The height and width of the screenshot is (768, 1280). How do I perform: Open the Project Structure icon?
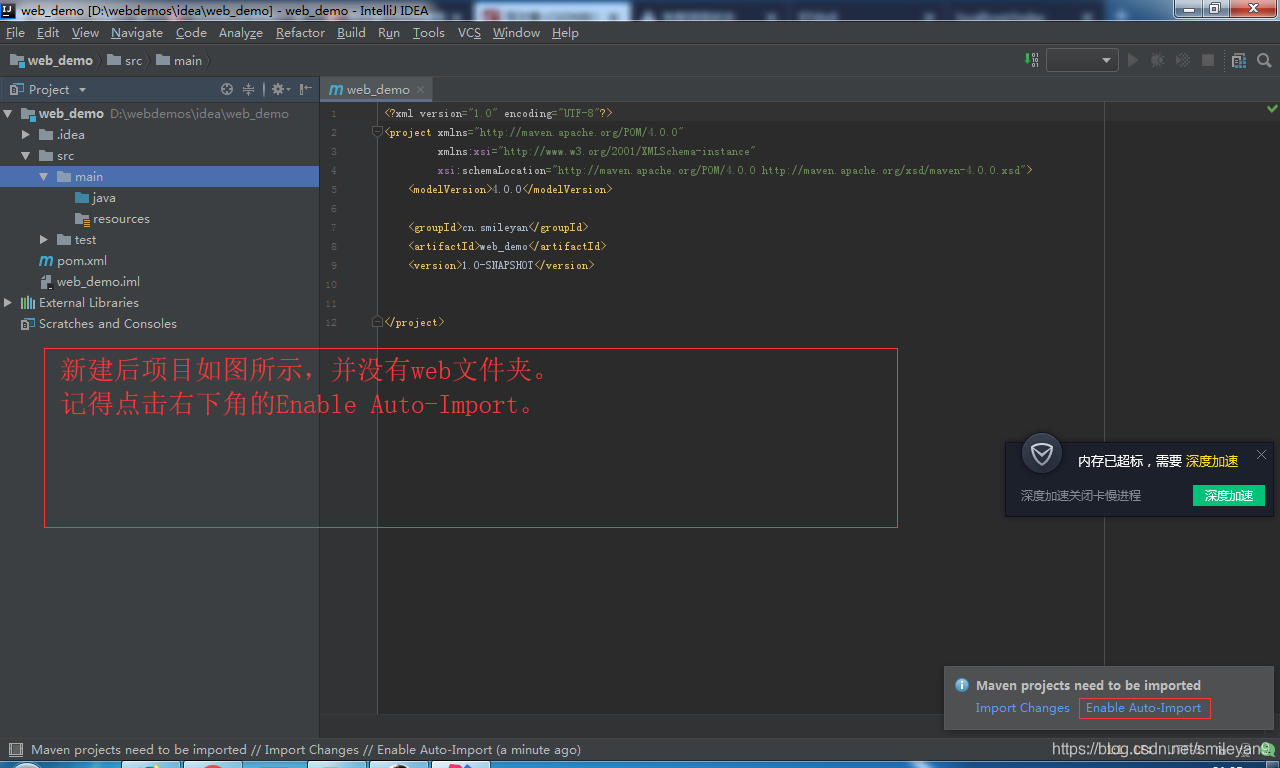pos(1239,60)
